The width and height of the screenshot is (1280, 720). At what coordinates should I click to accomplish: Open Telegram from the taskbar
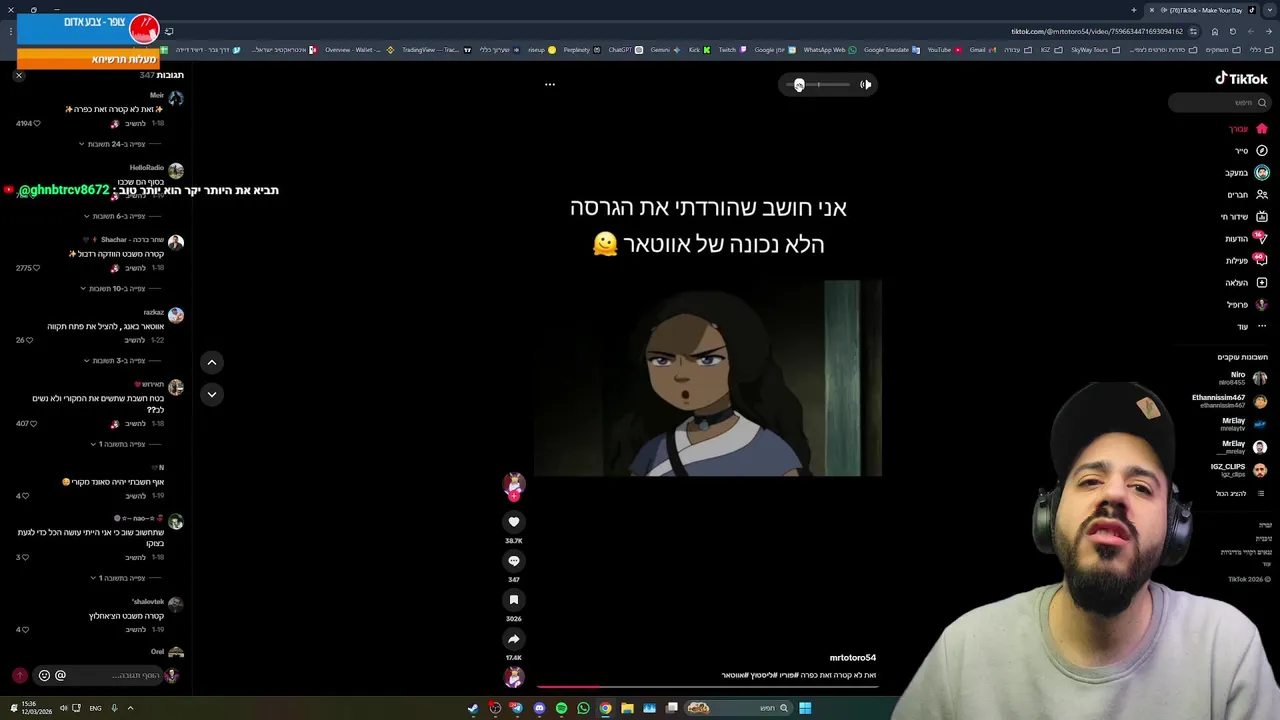pos(517,708)
